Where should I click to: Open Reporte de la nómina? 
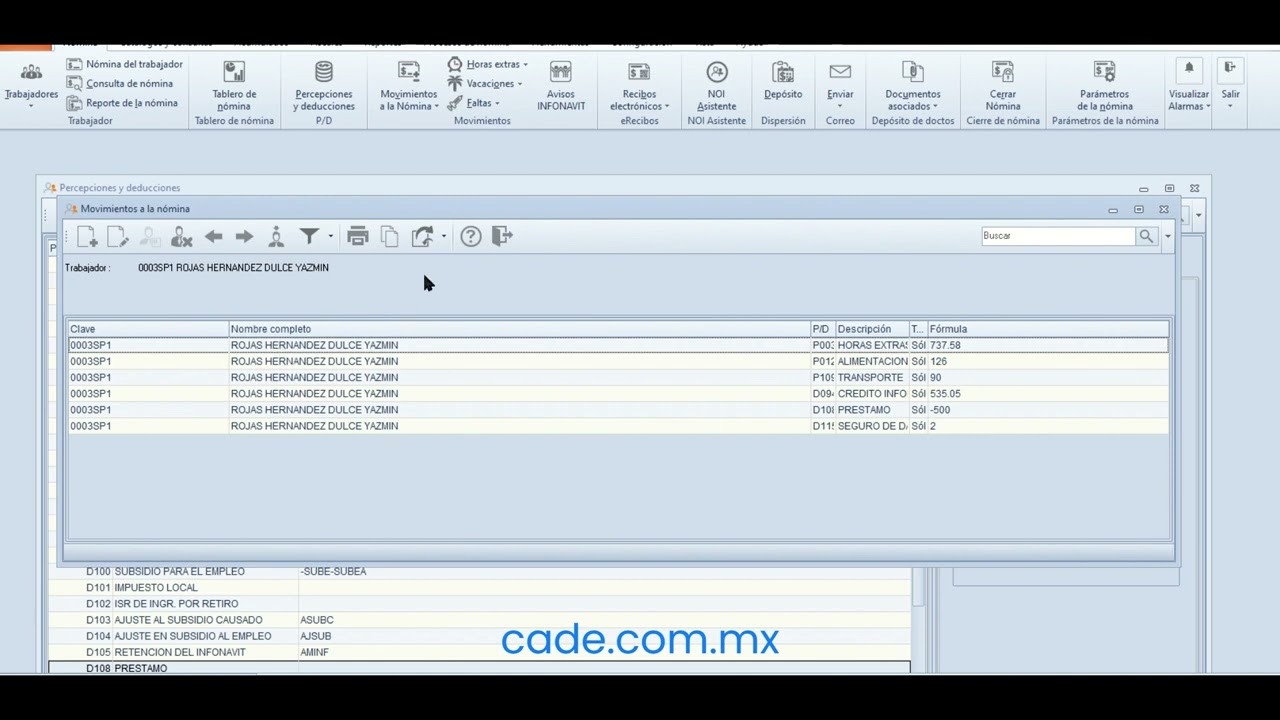122,102
